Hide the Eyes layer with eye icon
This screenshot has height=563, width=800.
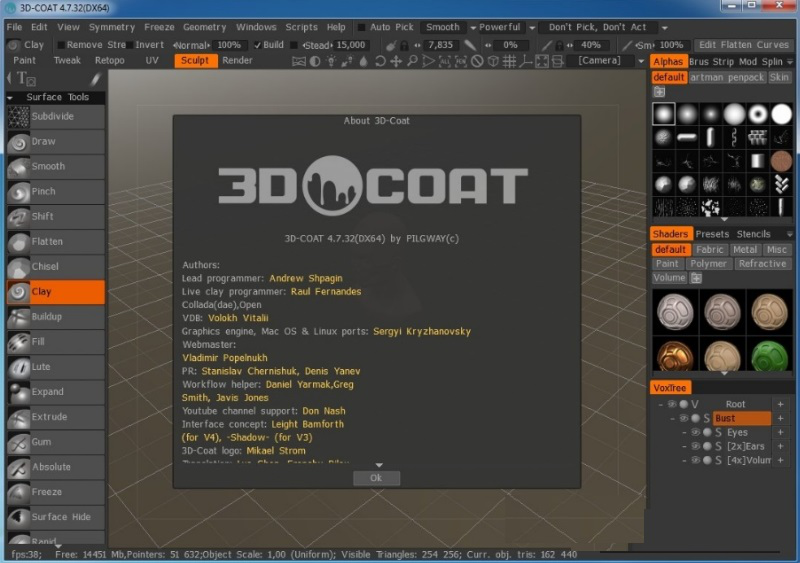(695, 432)
